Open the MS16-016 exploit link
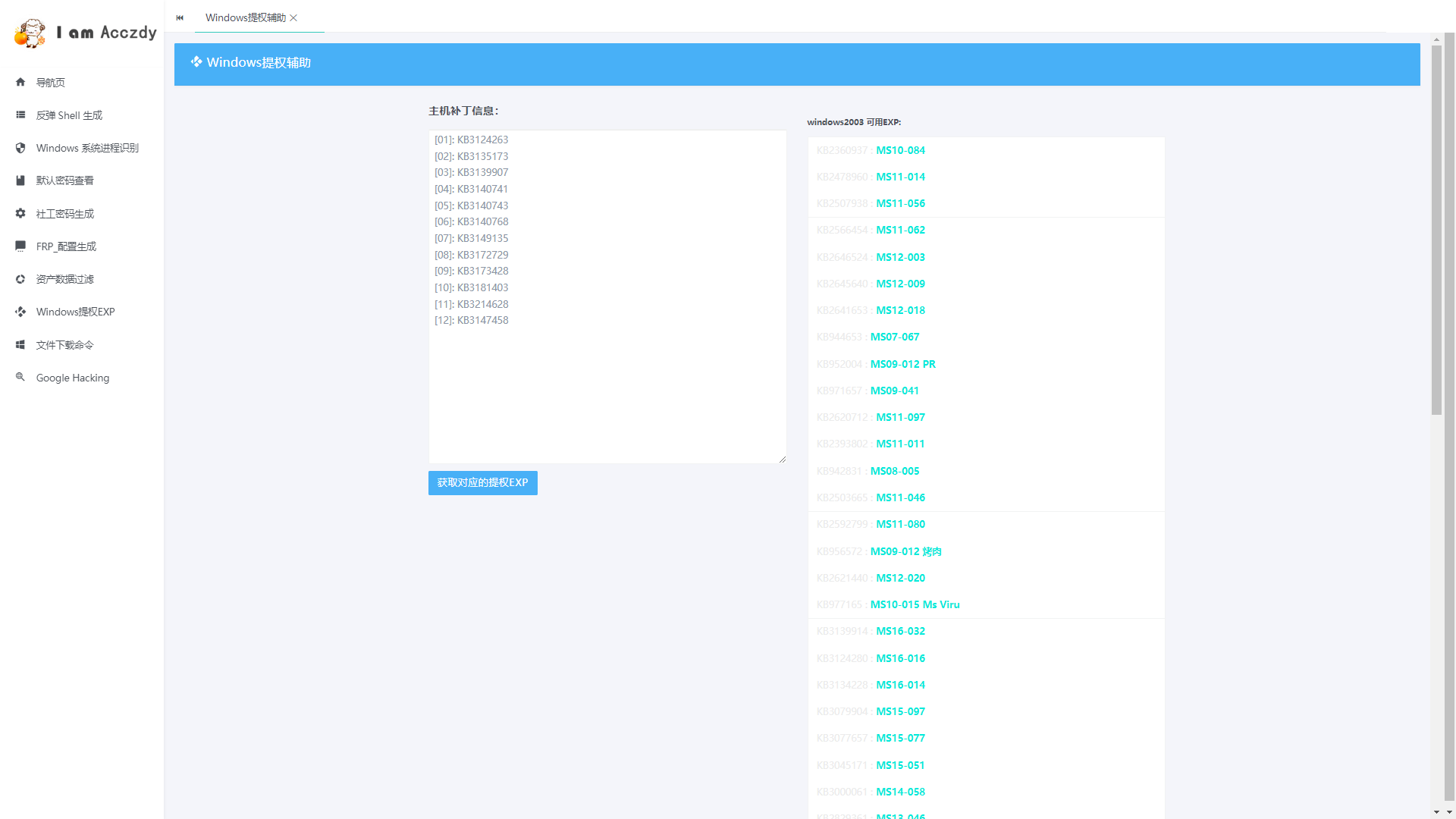Viewport: 1456px width, 819px height. 900,658
